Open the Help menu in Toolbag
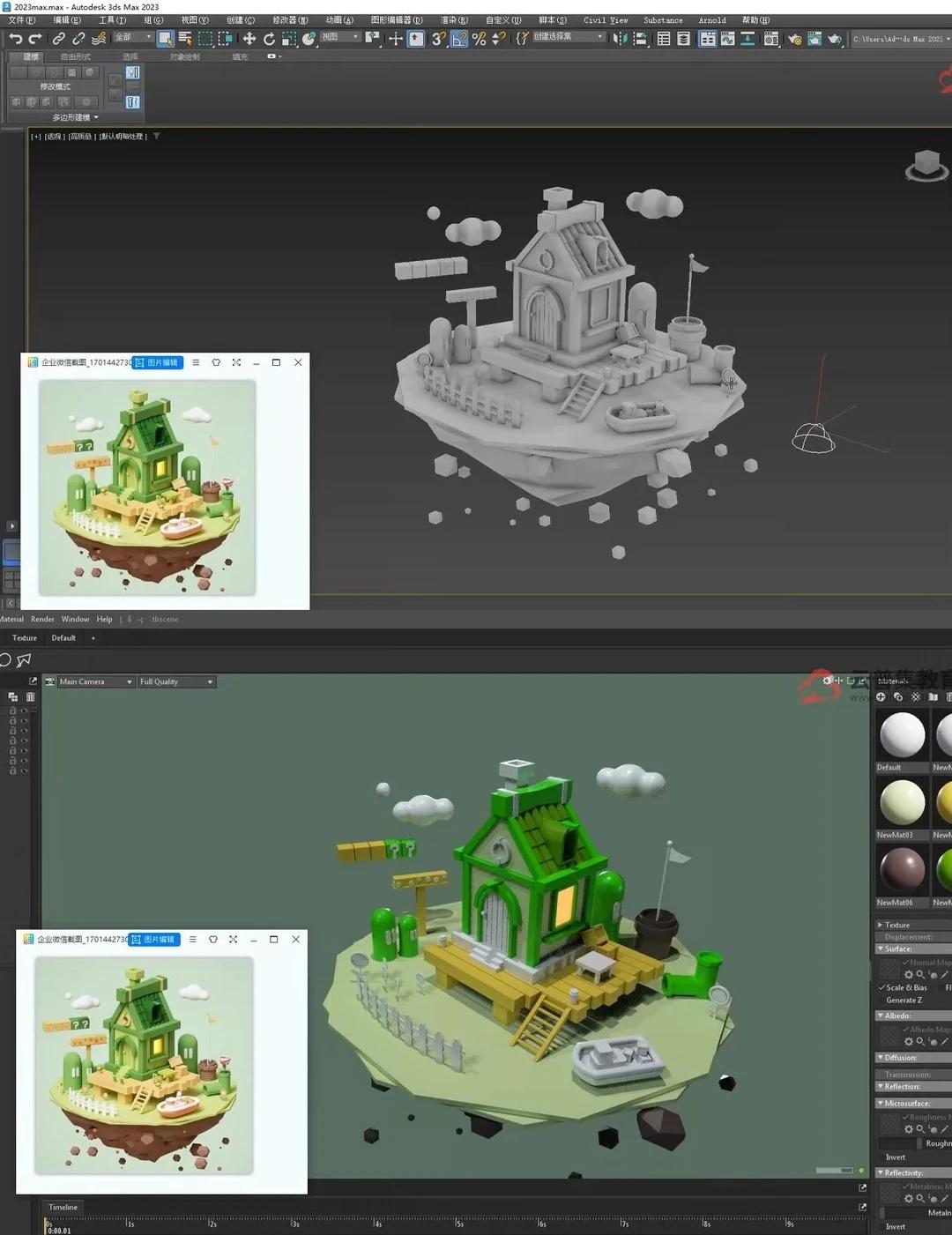The image size is (952, 1235). 104,619
